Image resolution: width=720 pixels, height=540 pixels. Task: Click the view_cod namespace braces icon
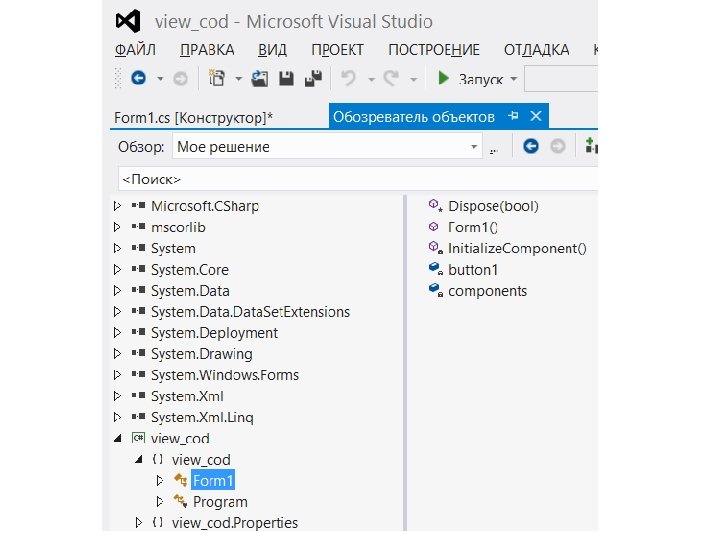tap(158, 459)
